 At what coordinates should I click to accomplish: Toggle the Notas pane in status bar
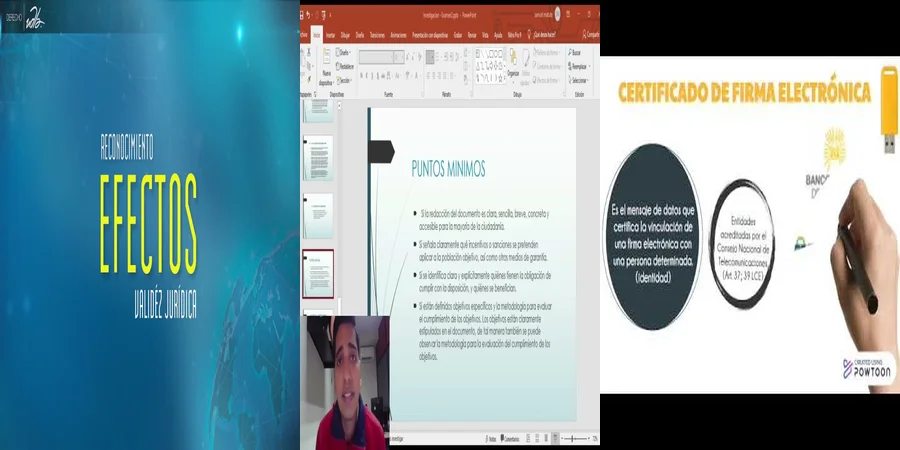point(491,439)
